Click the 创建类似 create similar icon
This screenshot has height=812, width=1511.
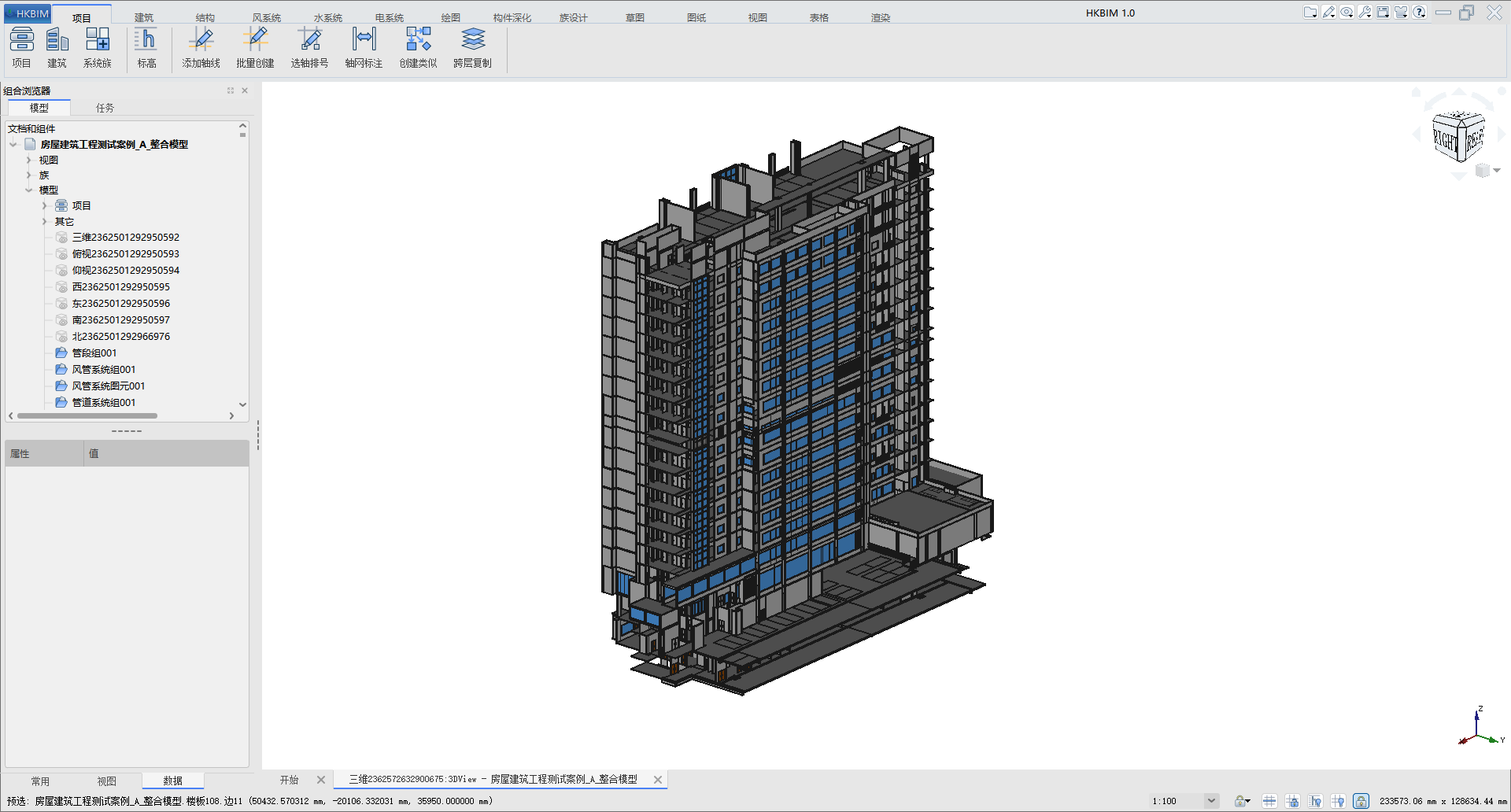[x=418, y=47]
